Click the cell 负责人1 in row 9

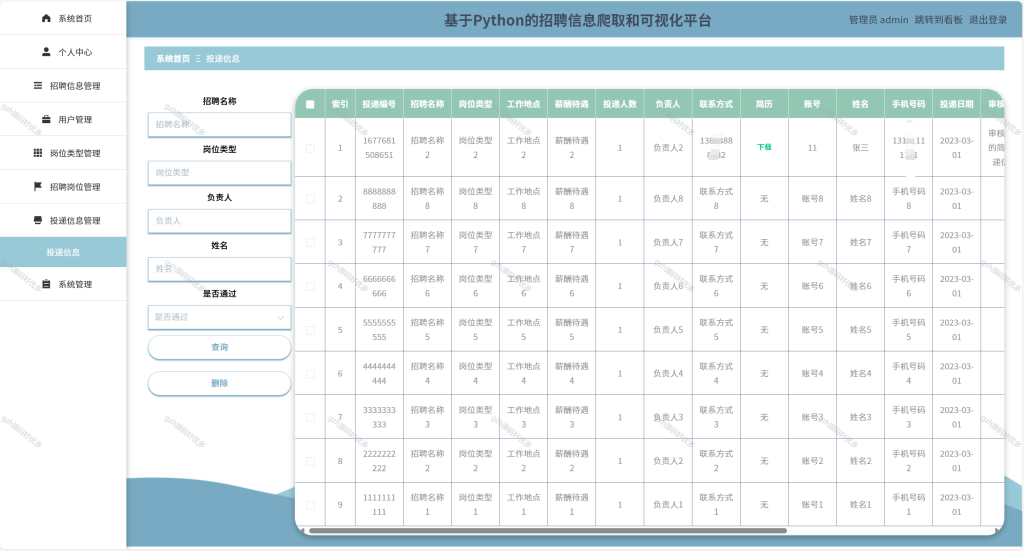668,505
